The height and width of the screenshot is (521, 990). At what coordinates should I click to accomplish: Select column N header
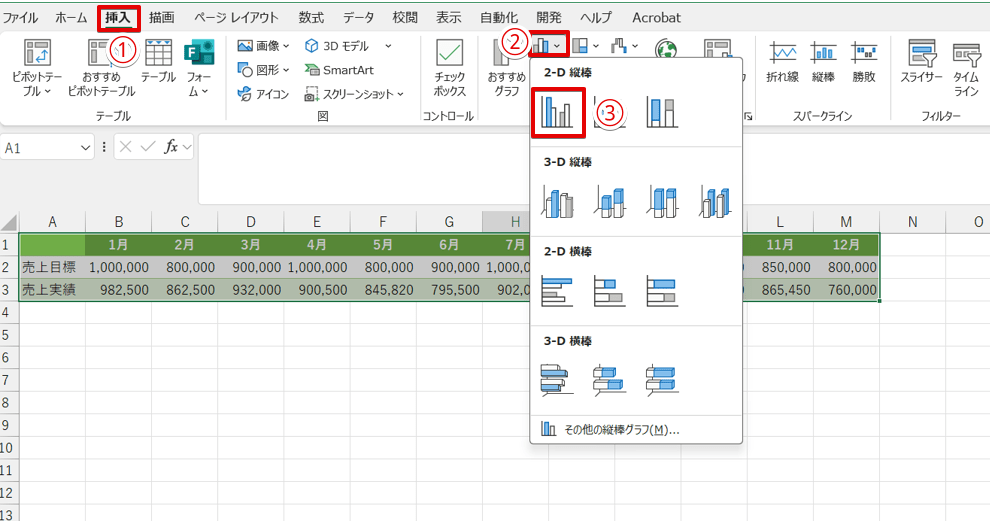click(x=913, y=222)
